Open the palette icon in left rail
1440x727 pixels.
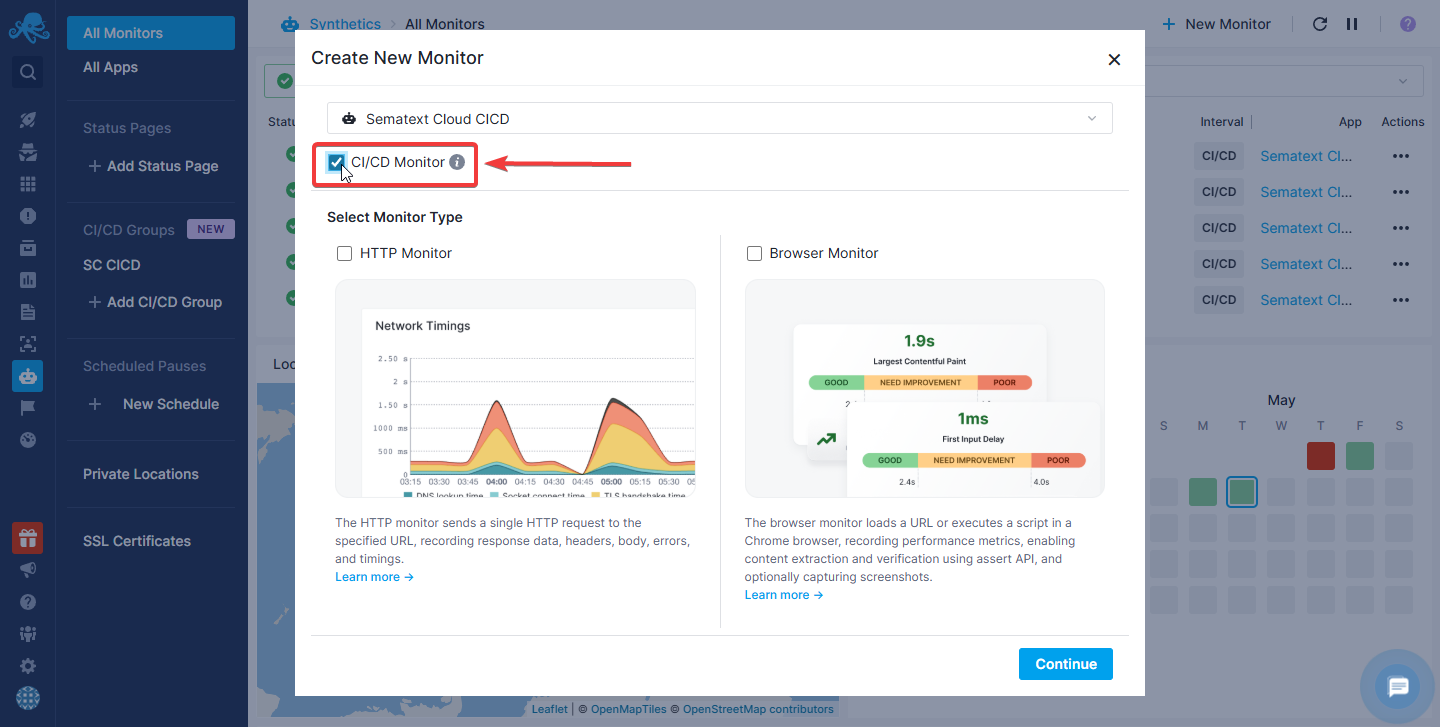coord(28,440)
